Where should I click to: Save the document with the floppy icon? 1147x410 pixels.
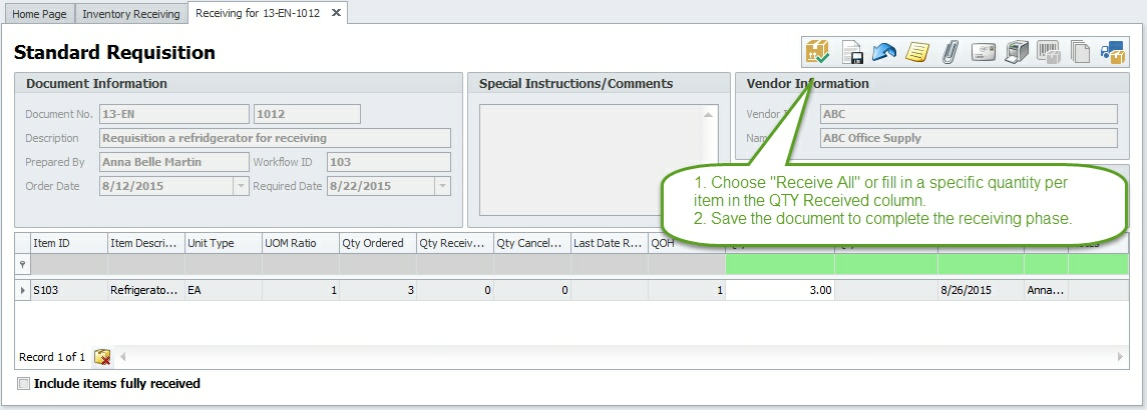coord(851,52)
